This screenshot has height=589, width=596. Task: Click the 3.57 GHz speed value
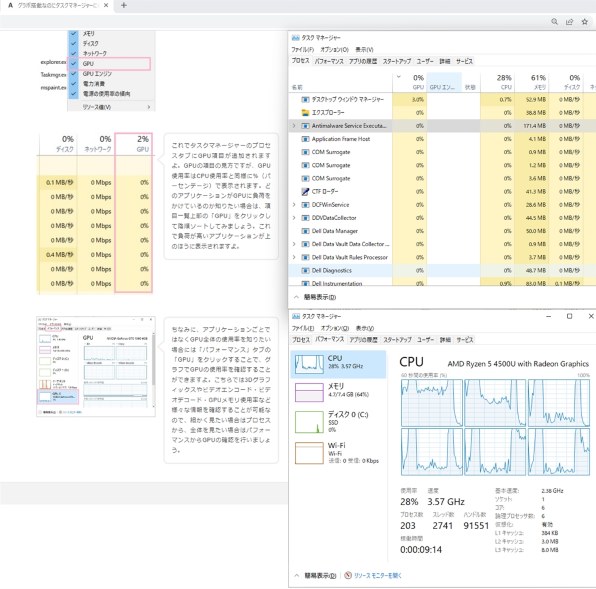click(445, 502)
